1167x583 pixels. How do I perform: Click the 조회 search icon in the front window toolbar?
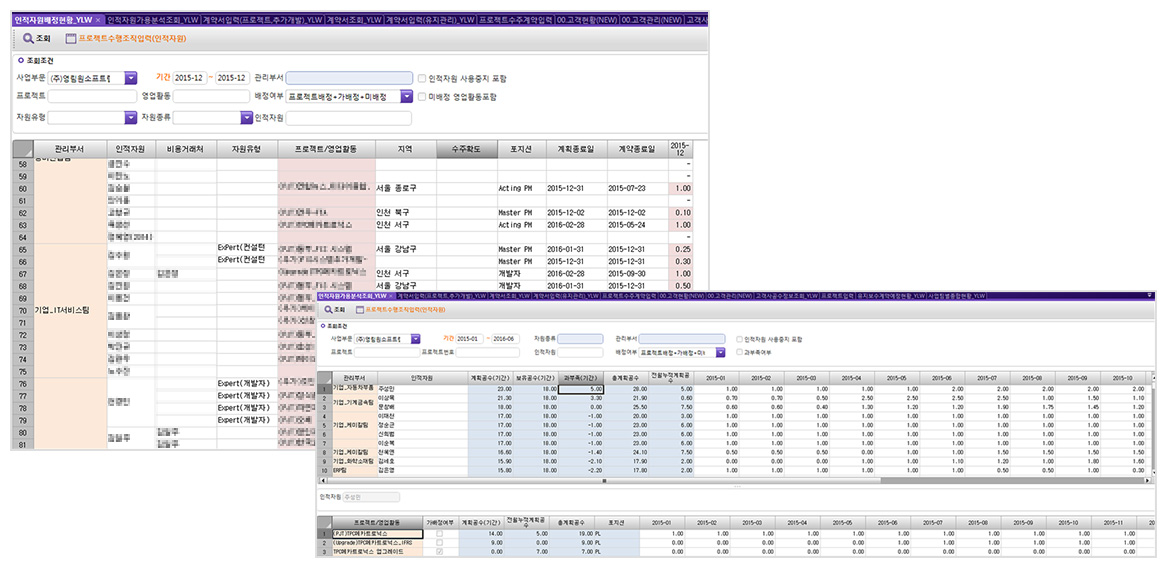point(327,309)
